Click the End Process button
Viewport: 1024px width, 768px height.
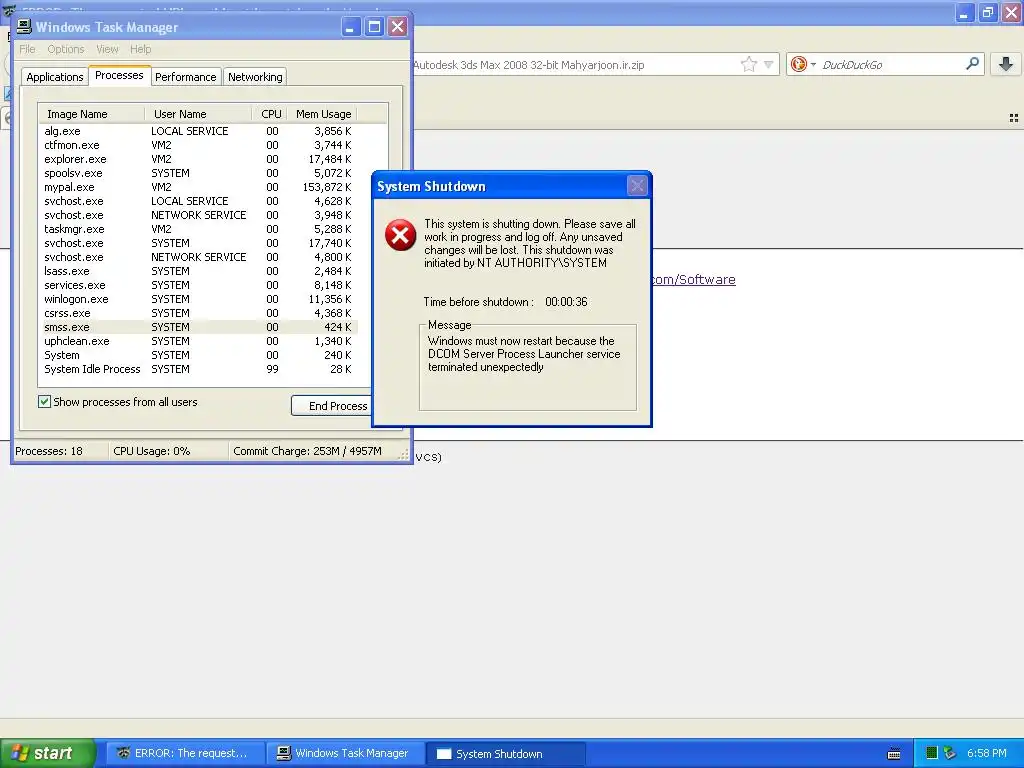[332, 406]
